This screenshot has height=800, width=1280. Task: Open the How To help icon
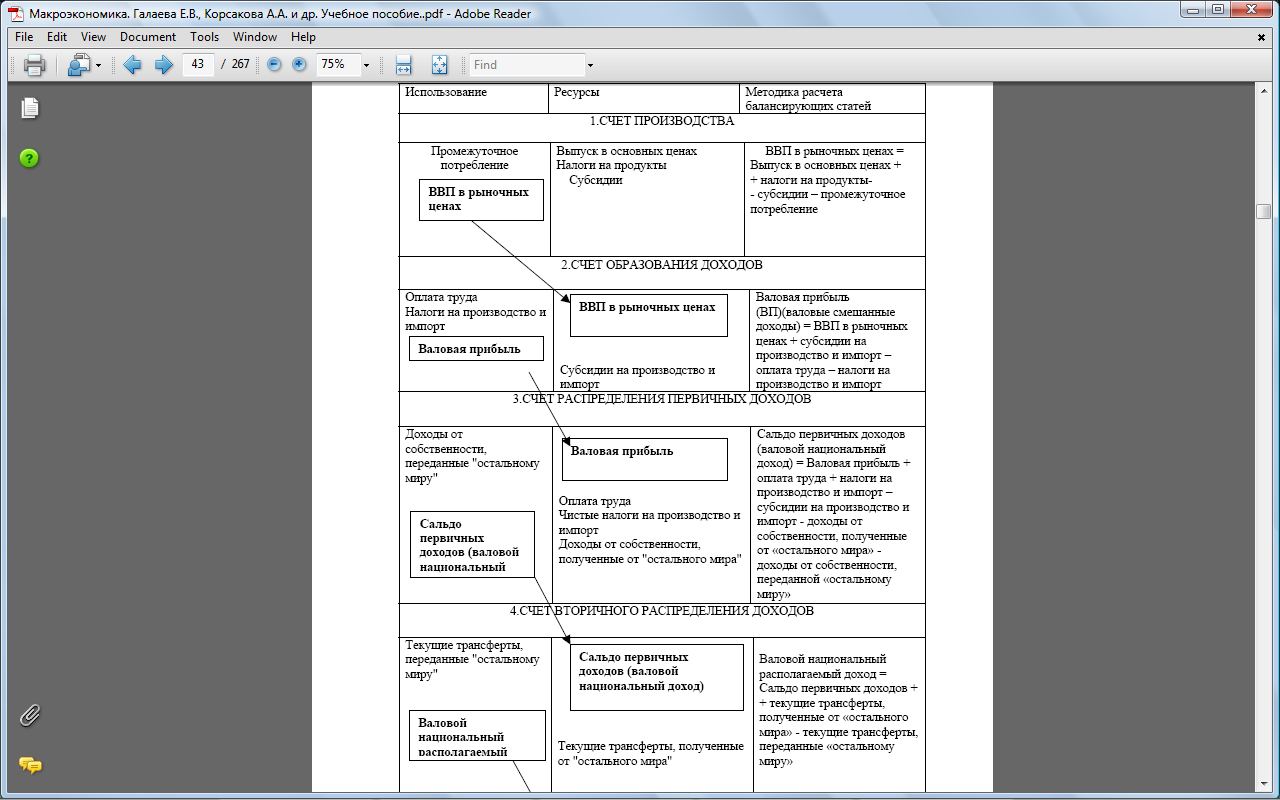[x=30, y=158]
